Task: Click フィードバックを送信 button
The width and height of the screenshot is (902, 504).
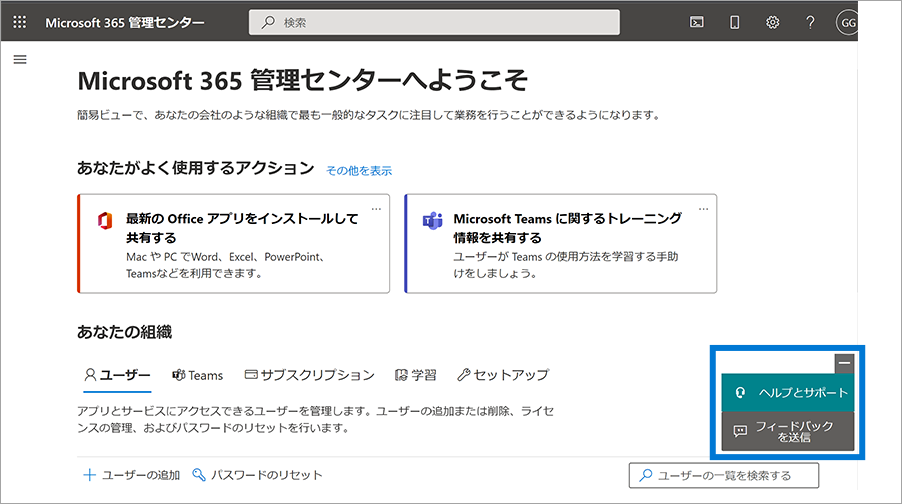Action: [788, 431]
